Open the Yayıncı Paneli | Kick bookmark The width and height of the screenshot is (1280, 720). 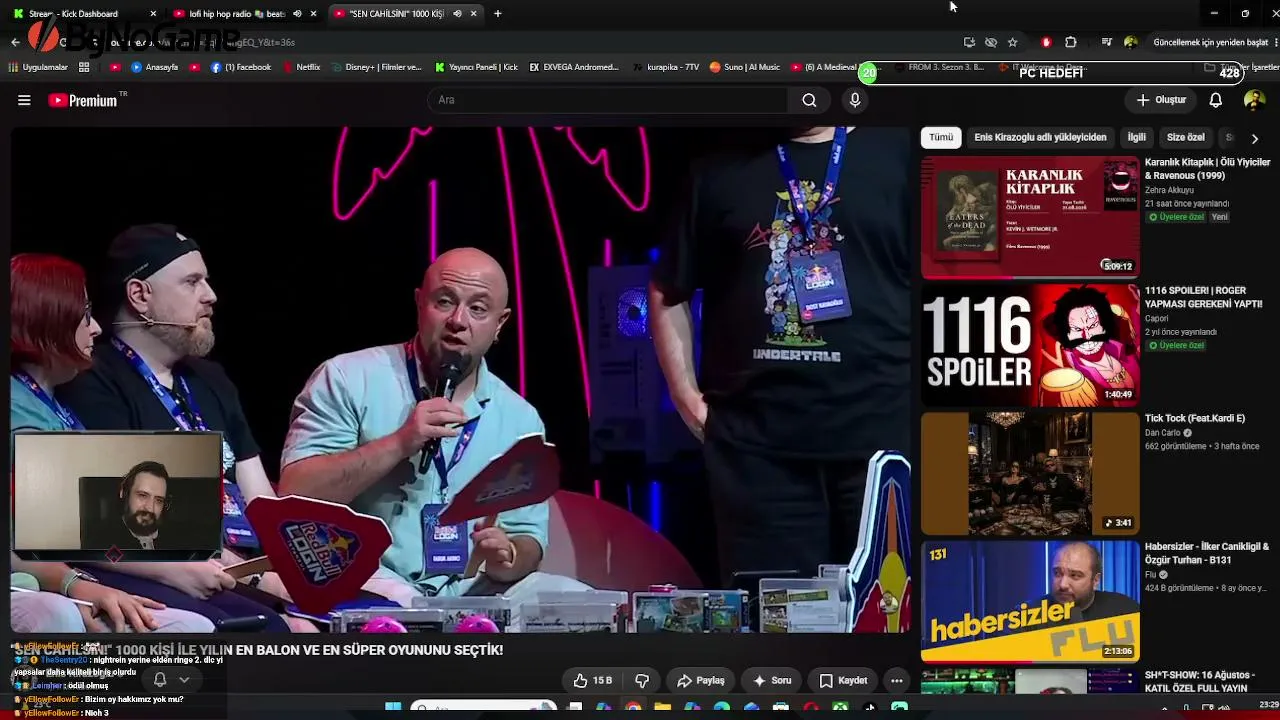point(476,67)
